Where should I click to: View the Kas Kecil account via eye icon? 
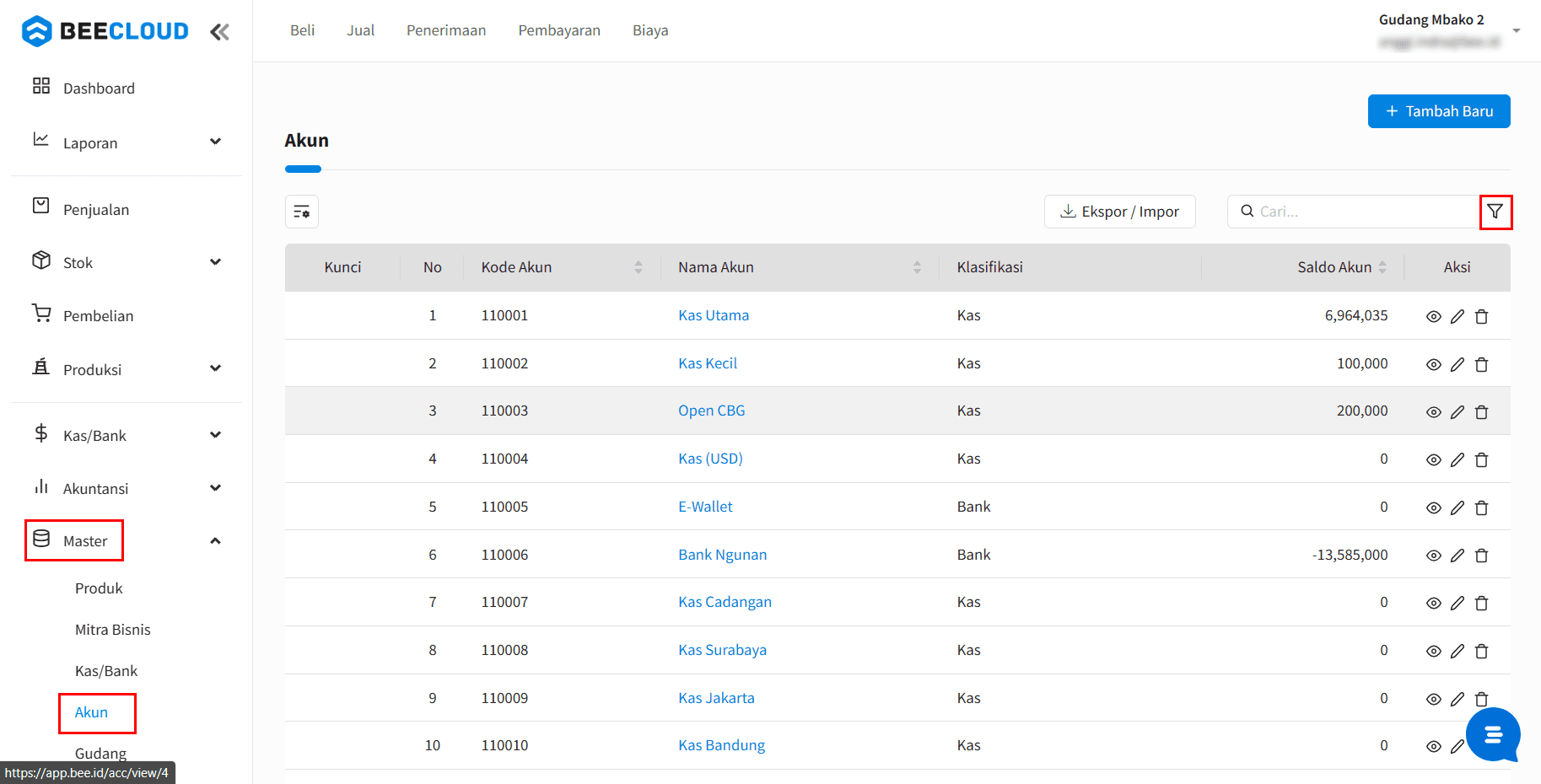coord(1433,364)
